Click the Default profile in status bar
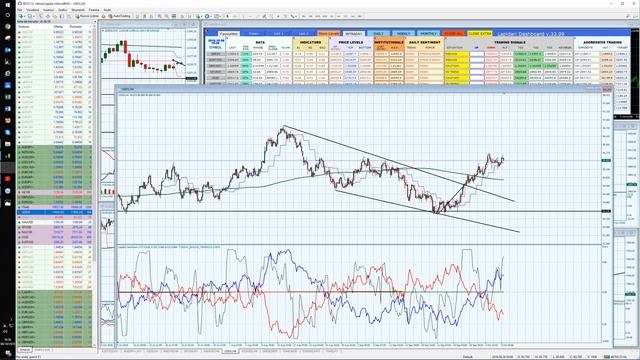 (467, 357)
